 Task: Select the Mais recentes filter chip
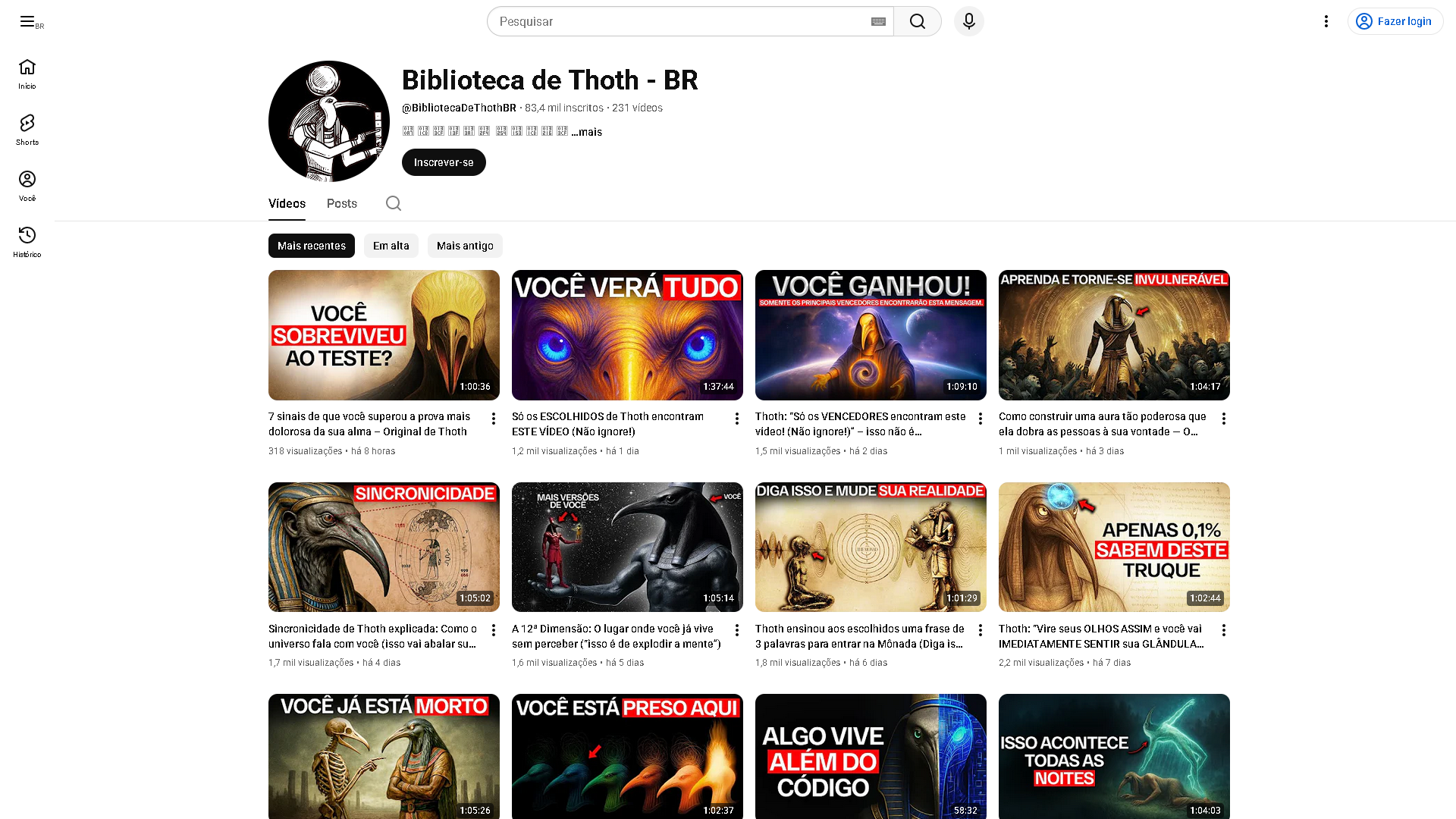coord(311,246)
